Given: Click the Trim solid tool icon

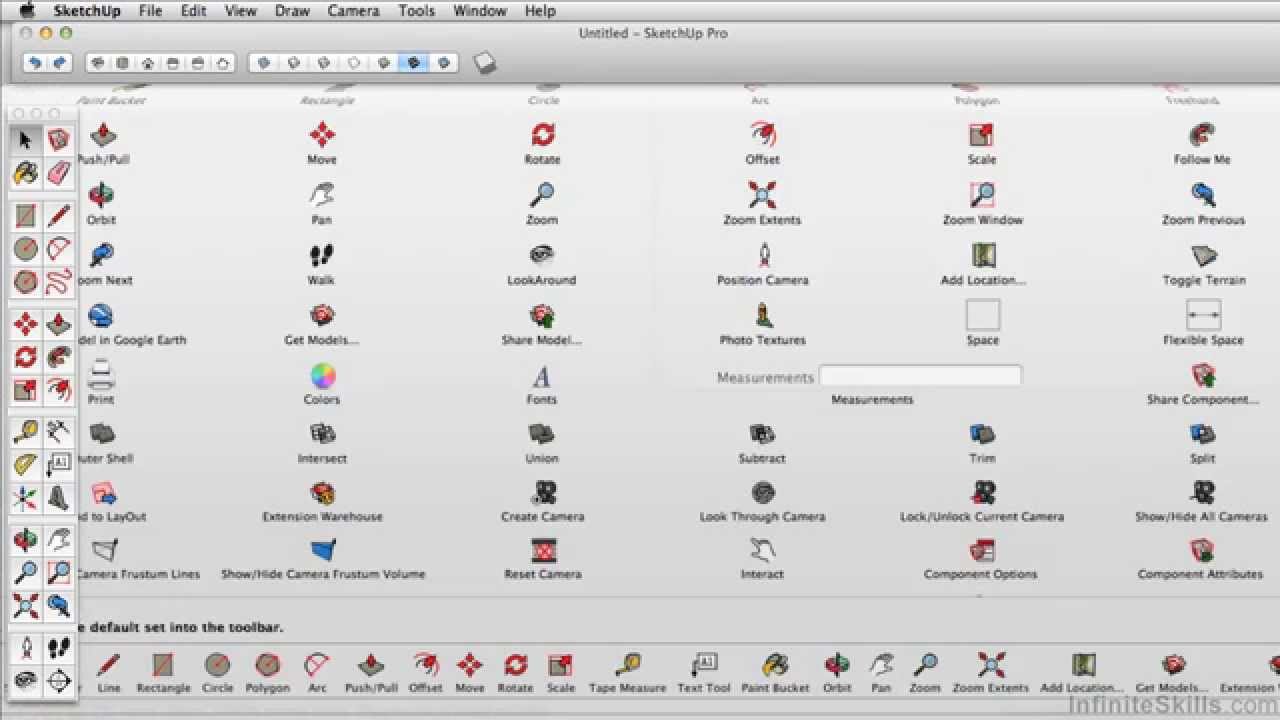Looking at the screenshot, I should coord(982,434).
